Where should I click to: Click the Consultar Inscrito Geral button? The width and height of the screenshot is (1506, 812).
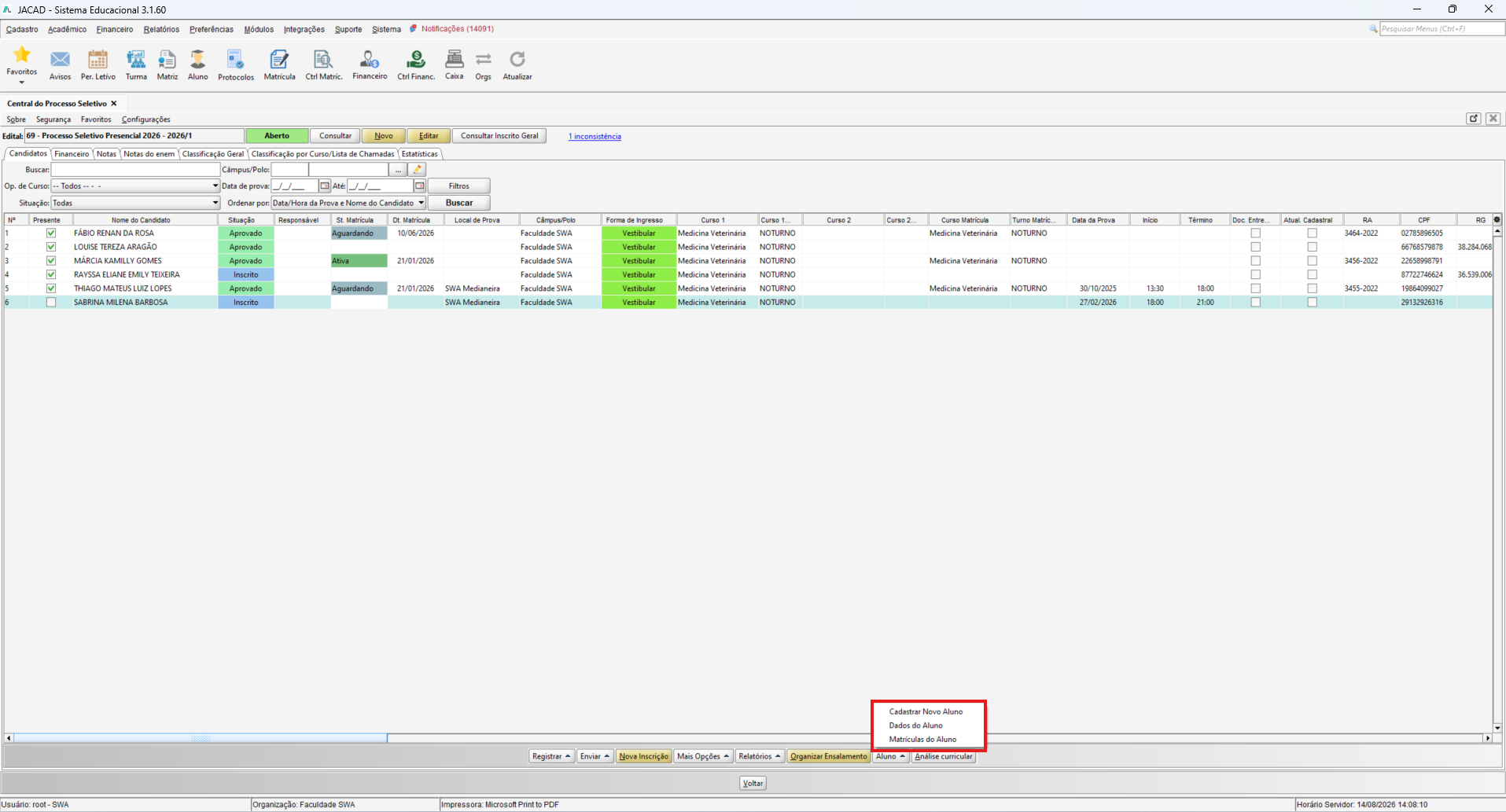(499, 136)
